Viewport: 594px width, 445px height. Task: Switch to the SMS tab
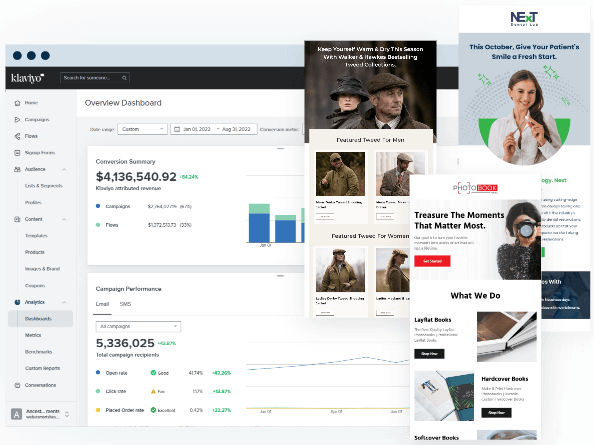(x=125, y=304)
